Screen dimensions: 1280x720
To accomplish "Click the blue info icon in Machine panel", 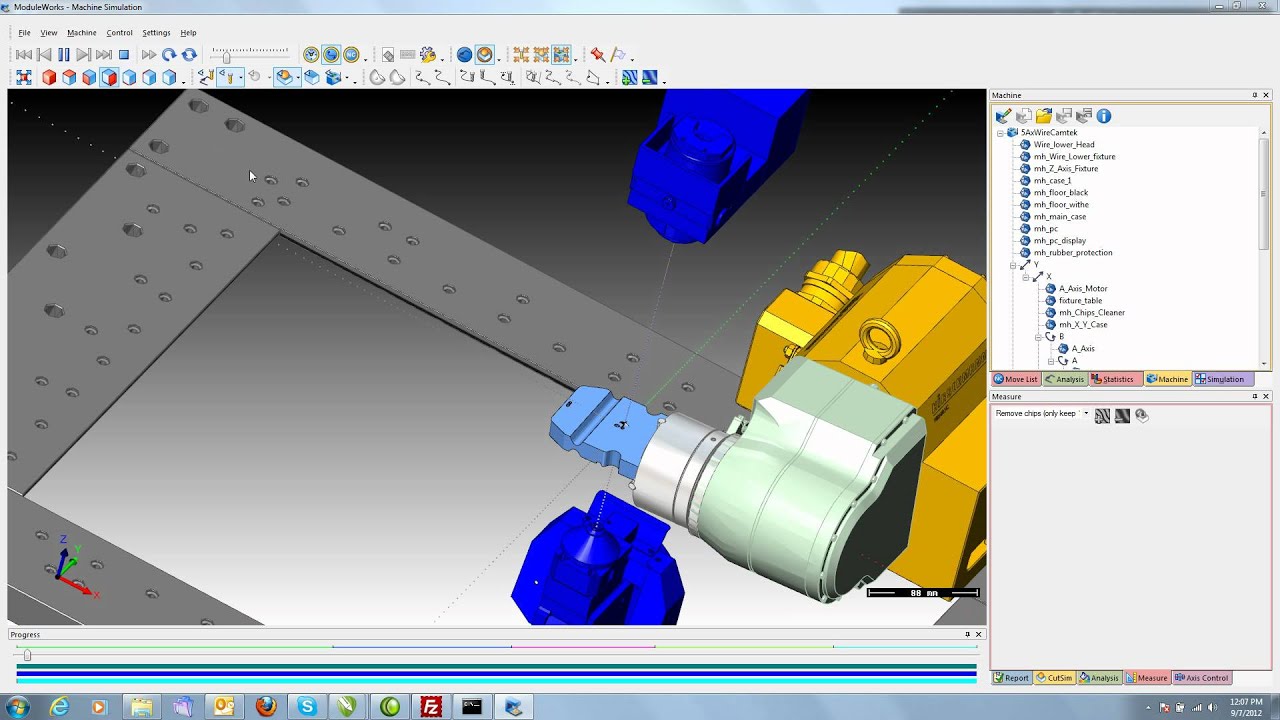I will click(x=1104, y=116).
